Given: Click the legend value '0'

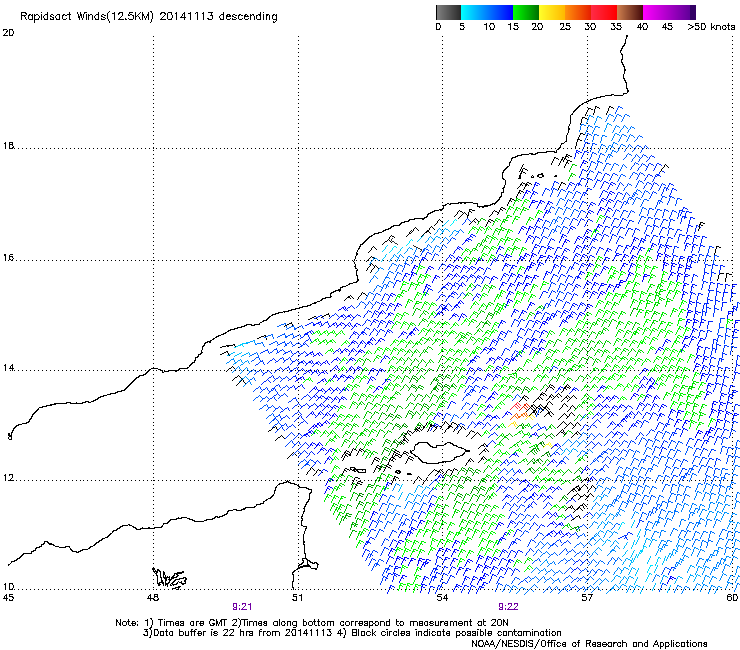Looking at the screenshot, I should 438,27.
